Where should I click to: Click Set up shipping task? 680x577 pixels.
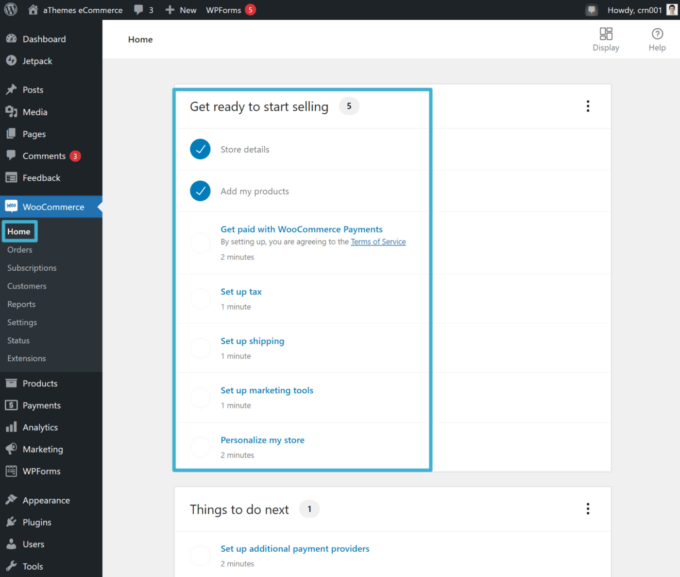252,341
